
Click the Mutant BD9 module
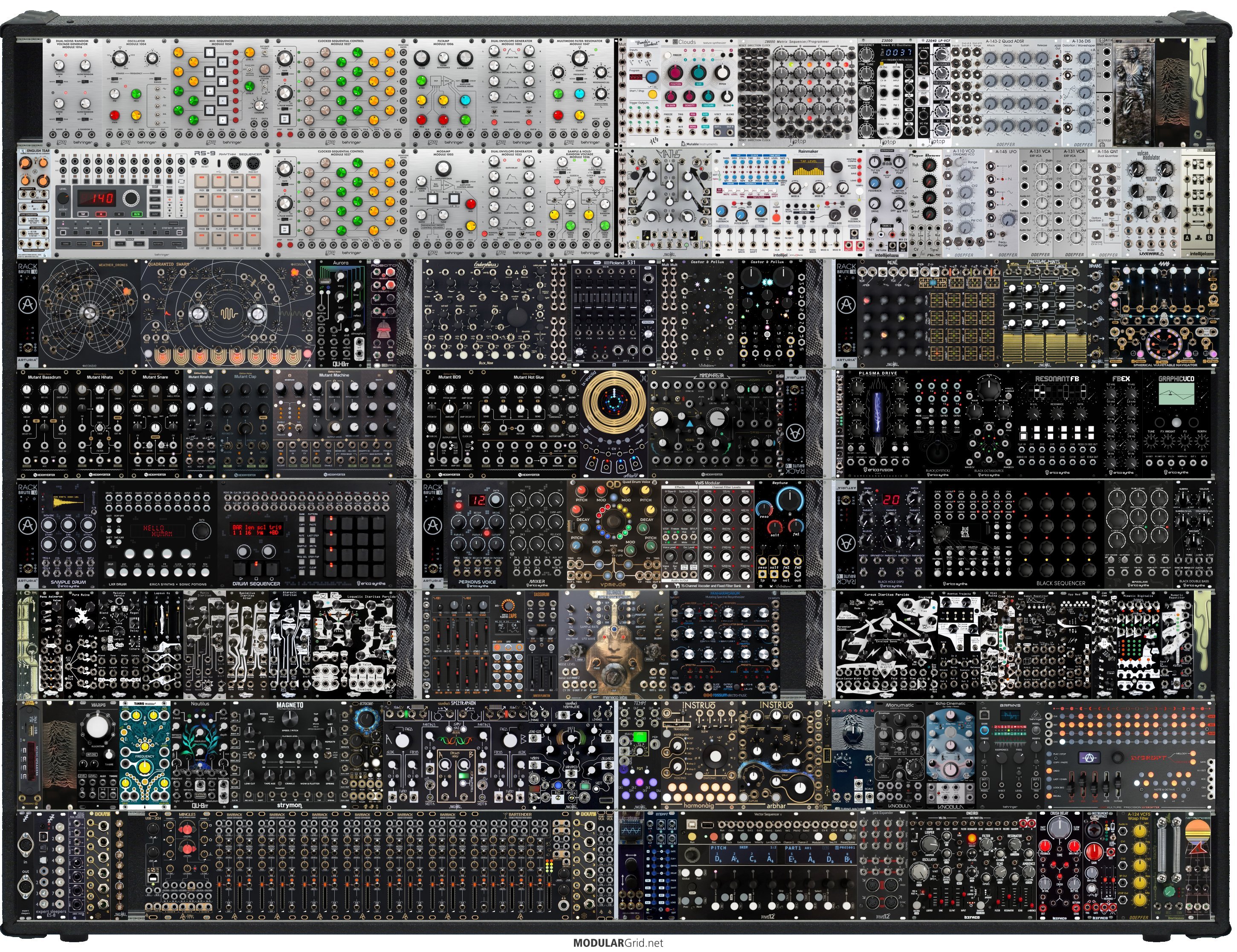pyautogui.click(x=449, y=424)
